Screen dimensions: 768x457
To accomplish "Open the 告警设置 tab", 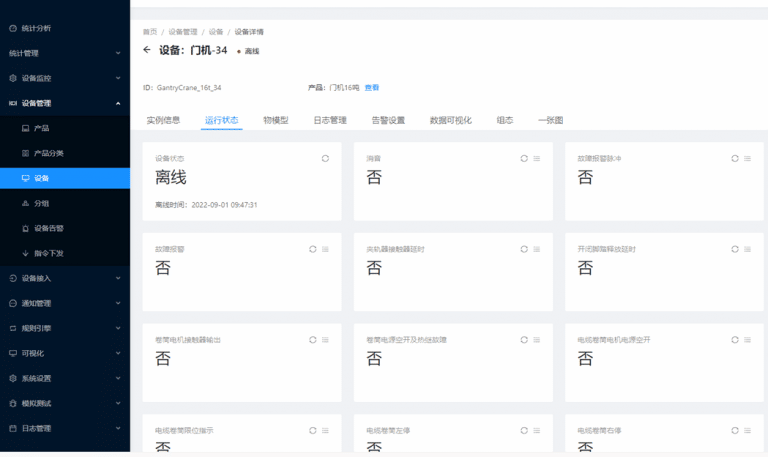I will pos(388,120).
